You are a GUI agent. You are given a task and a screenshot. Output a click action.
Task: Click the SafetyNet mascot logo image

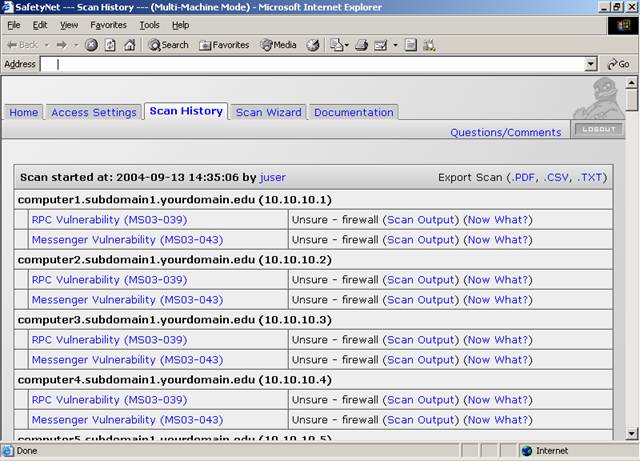click(599, 98)
